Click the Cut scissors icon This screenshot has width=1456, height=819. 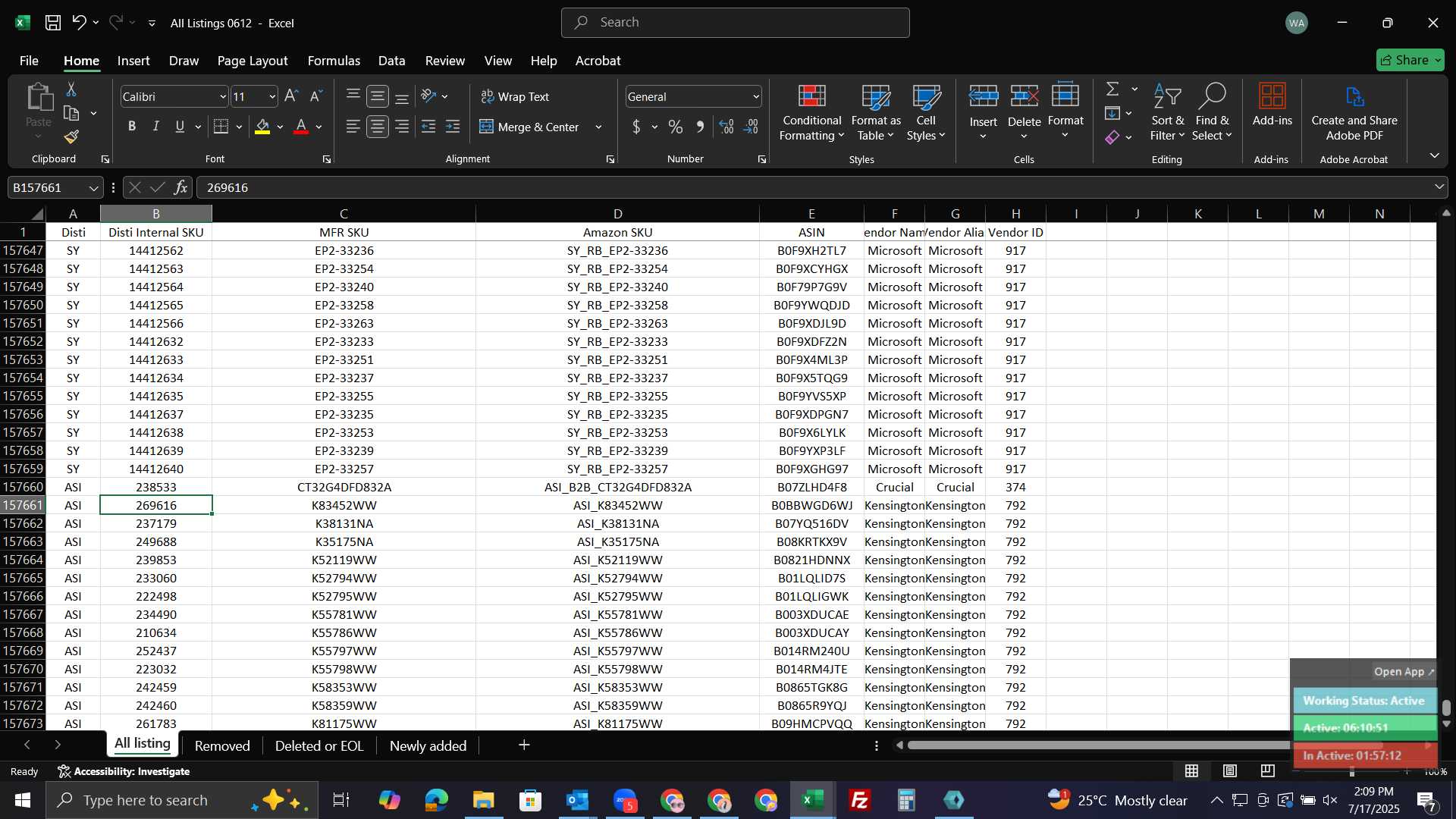pos(71,89)
